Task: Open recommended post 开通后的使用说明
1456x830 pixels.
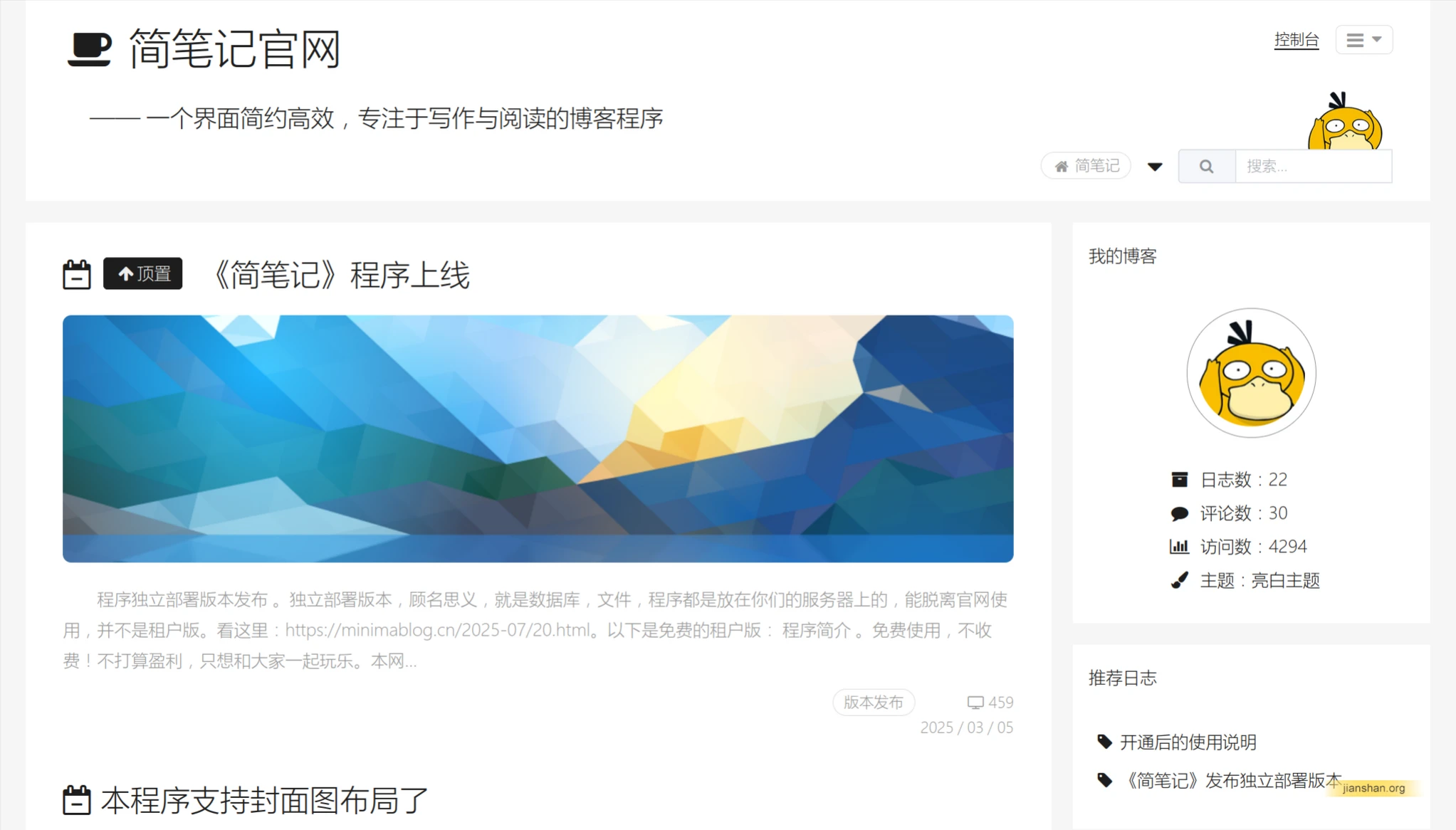Action: [1188, 742]
